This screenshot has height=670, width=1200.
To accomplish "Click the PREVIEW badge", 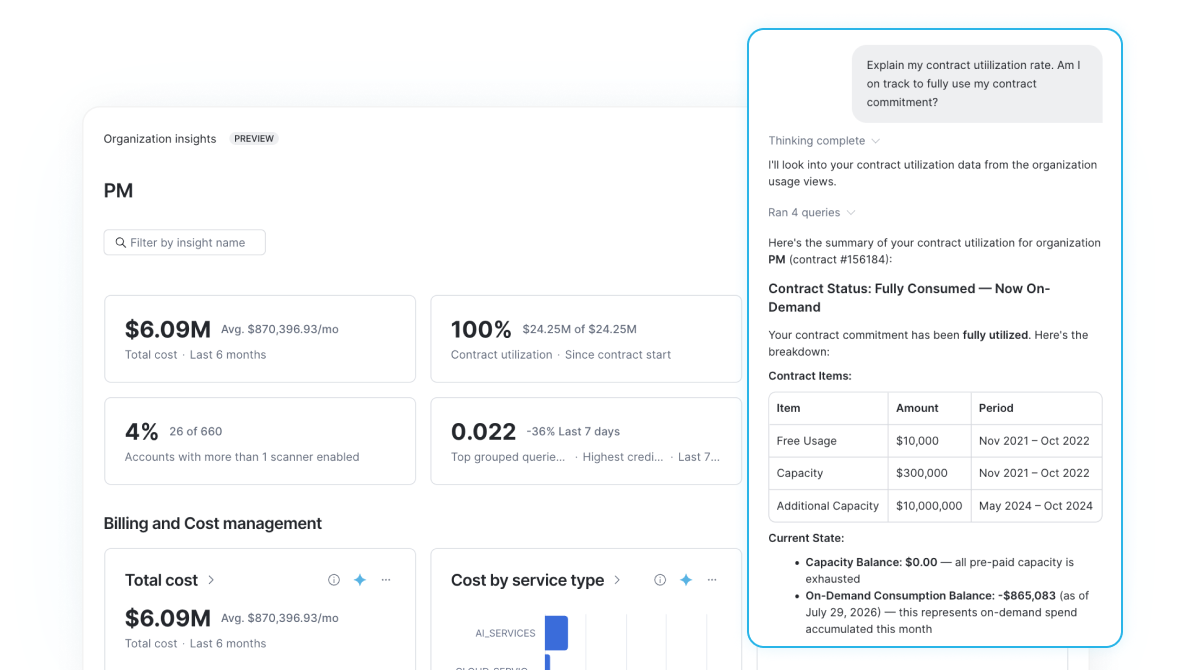I will coord(254,139).
